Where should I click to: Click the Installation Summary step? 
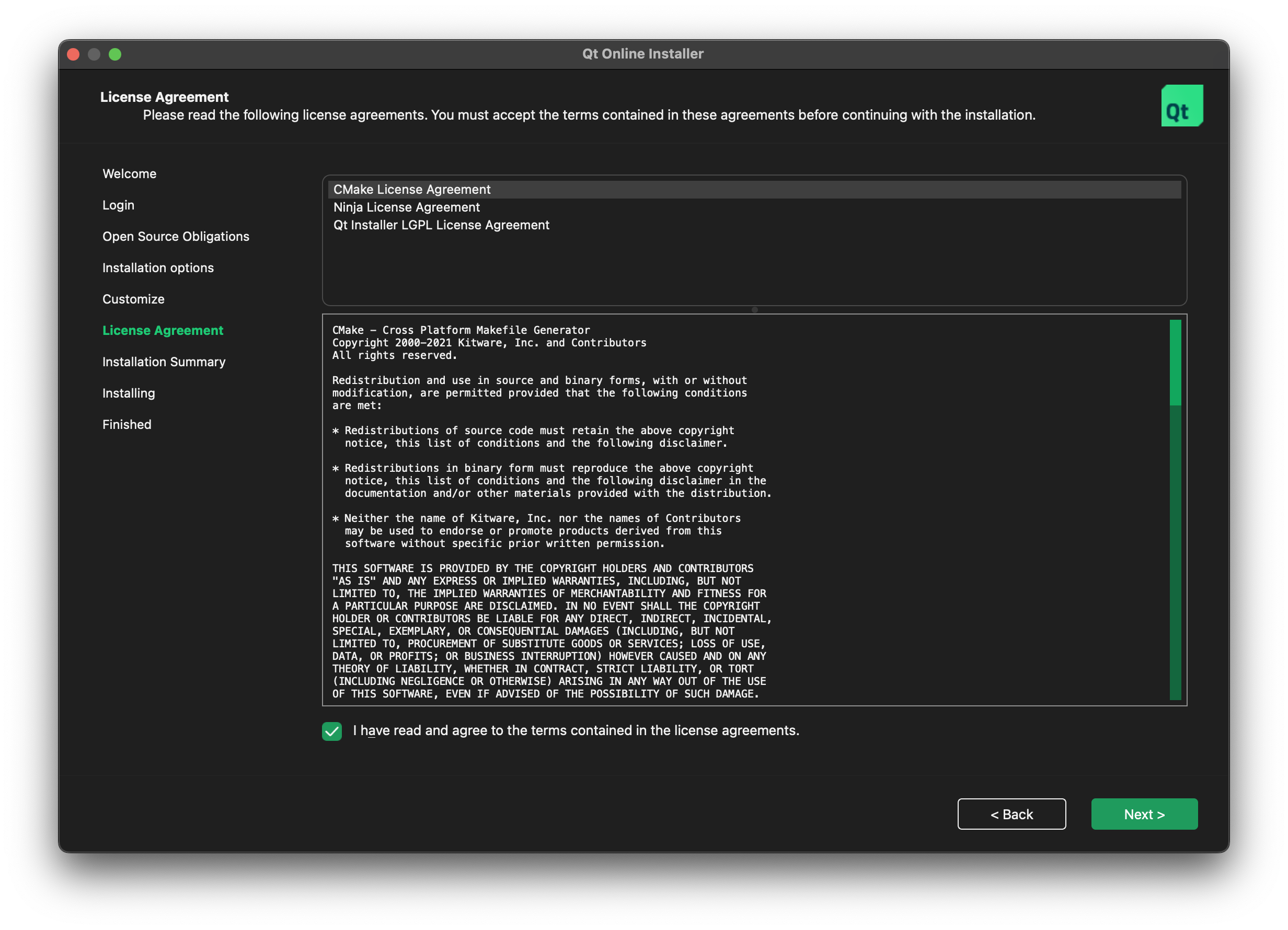[164, 362]
